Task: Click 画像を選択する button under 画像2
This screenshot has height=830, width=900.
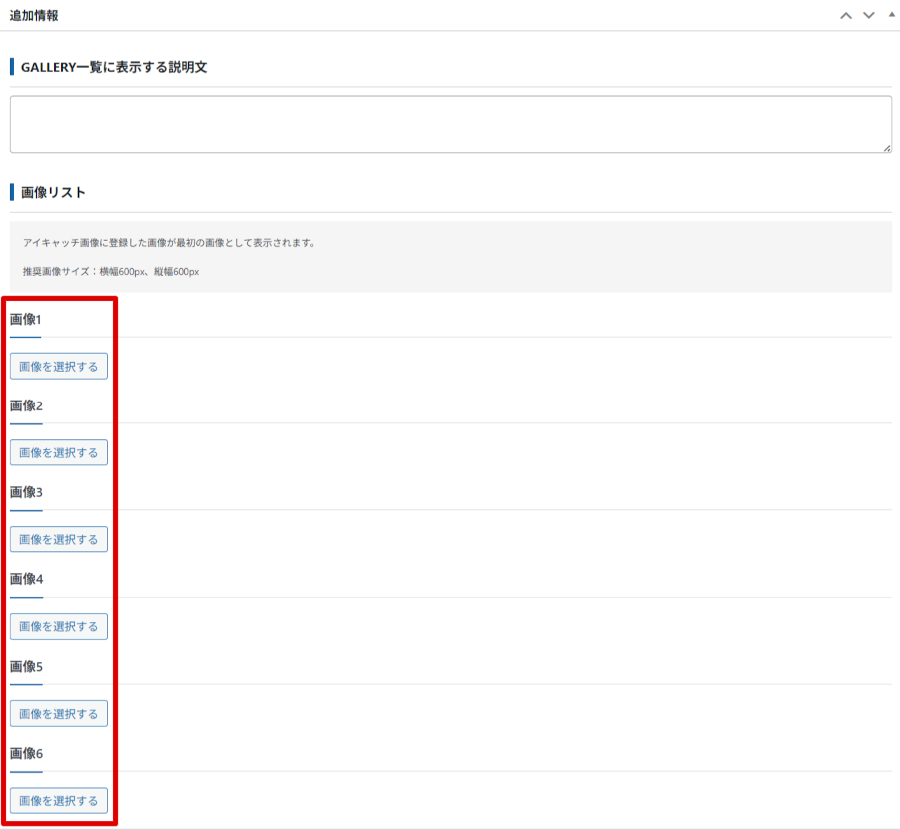Action: click(x=59, y=453)
